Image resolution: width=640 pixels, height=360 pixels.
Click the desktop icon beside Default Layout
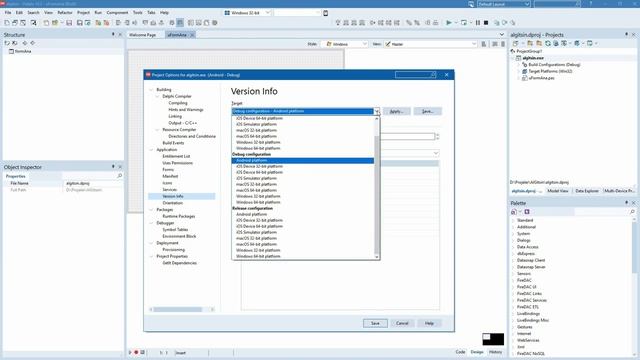[471, 4]
